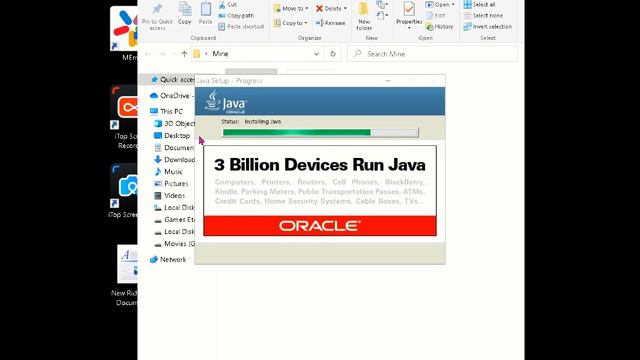Click Paste shortcut in ribbon
Image resolution: width=640 pixels, height=360 pixels.
(241, 27)
